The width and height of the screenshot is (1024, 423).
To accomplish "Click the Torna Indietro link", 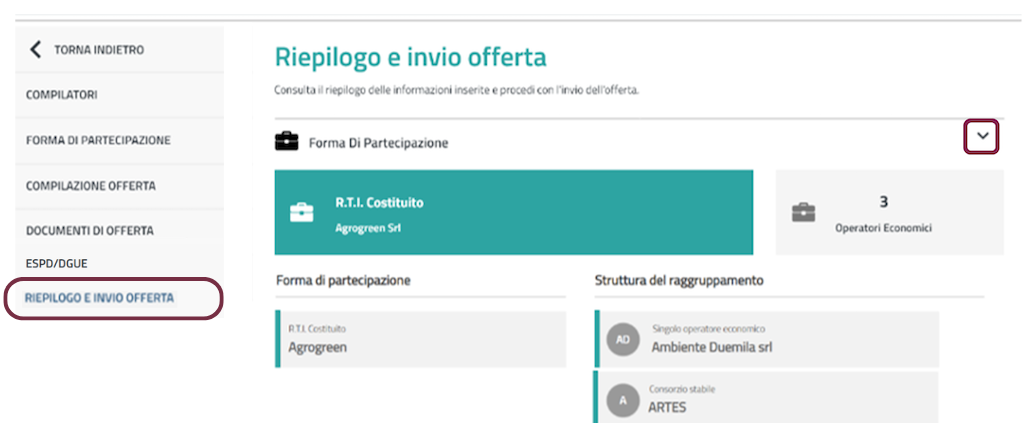I will tap(98, 49).
